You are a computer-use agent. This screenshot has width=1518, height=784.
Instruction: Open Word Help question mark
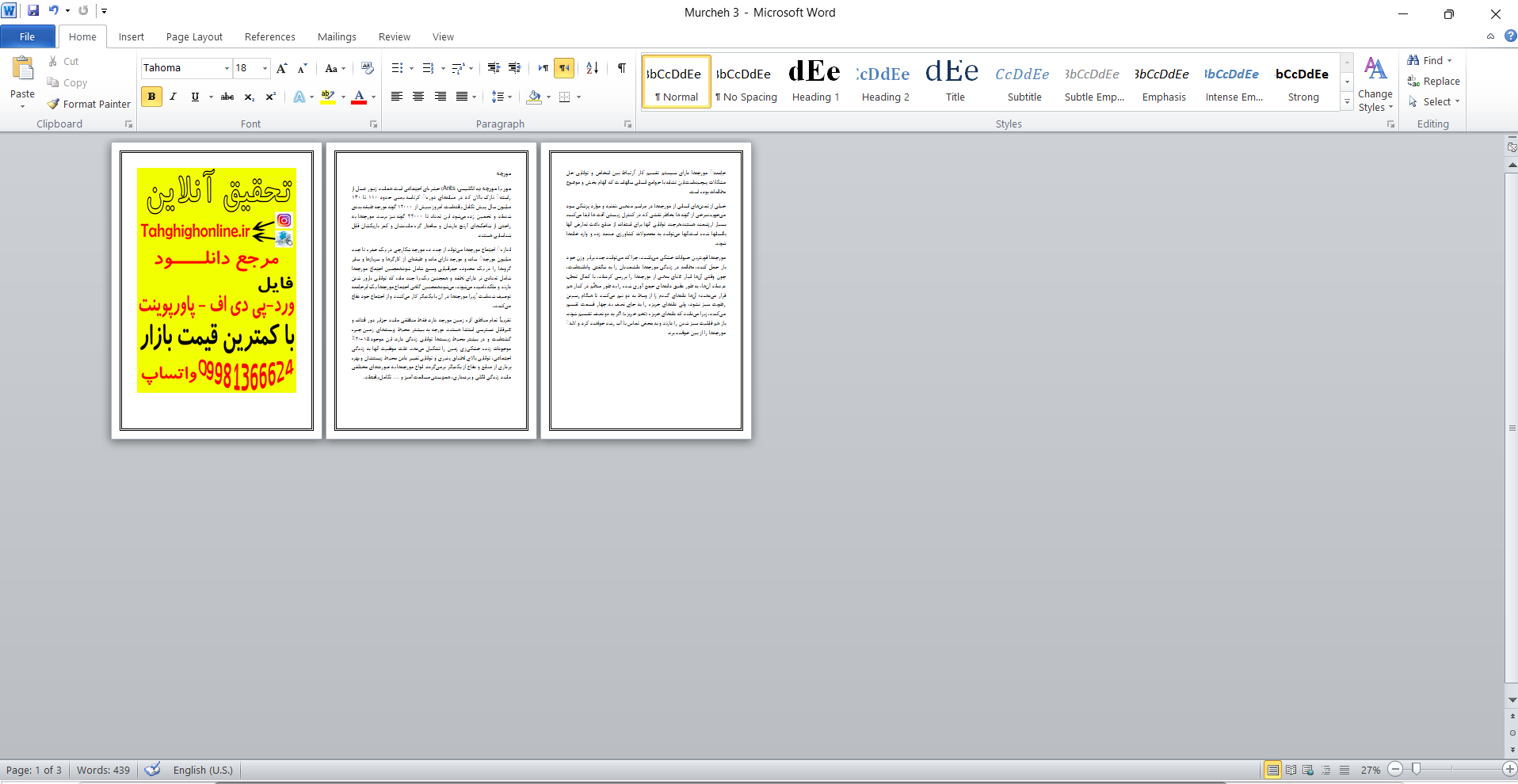[x=1510, y=36]
